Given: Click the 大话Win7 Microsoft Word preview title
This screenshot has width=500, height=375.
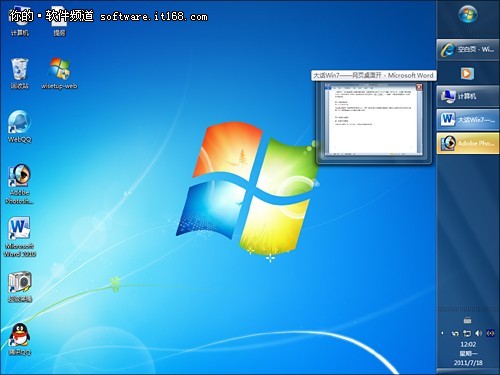Looking at the screenshot, I should [374, 75].
